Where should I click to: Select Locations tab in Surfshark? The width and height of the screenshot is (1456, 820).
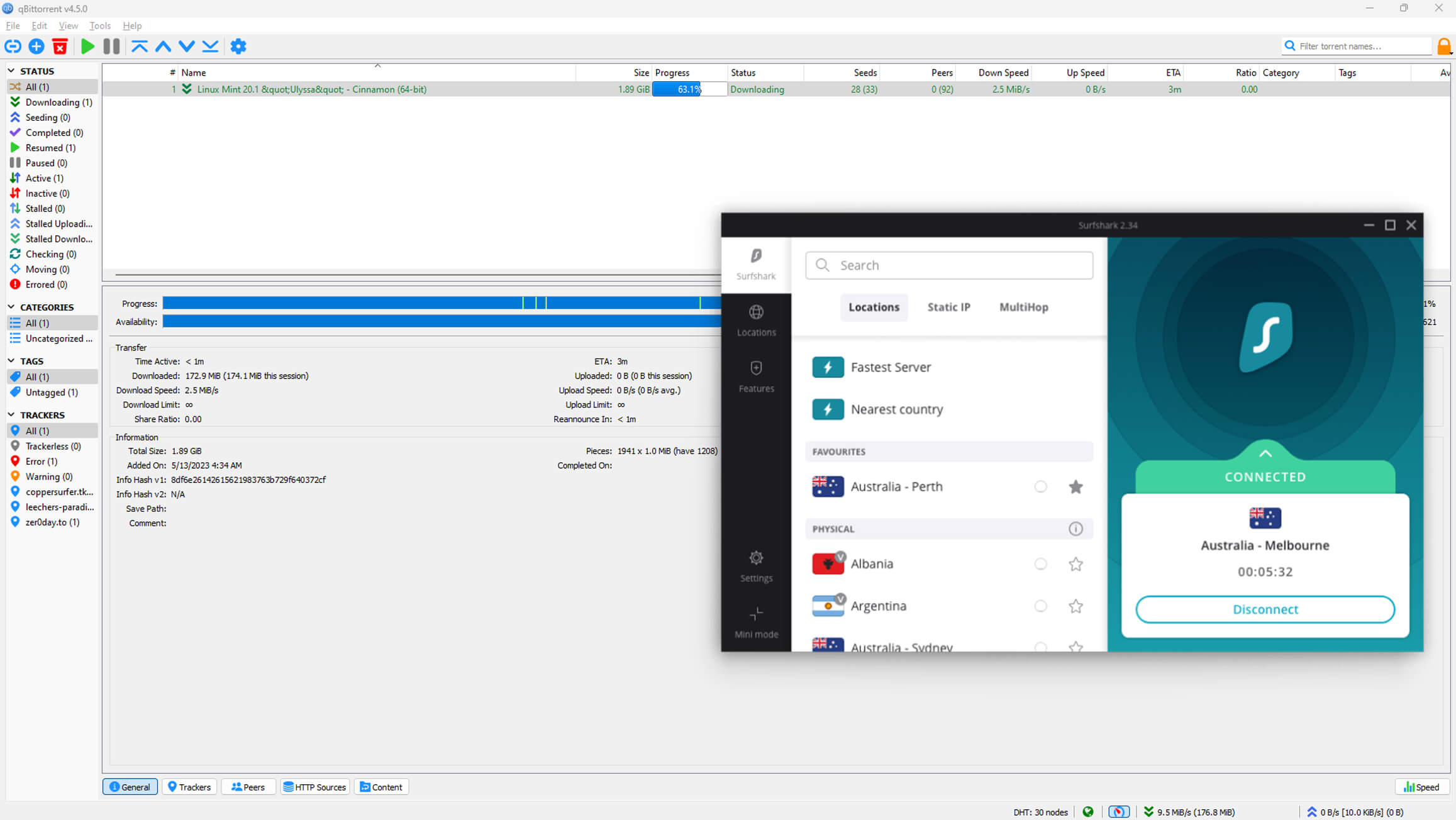(874, 307)
